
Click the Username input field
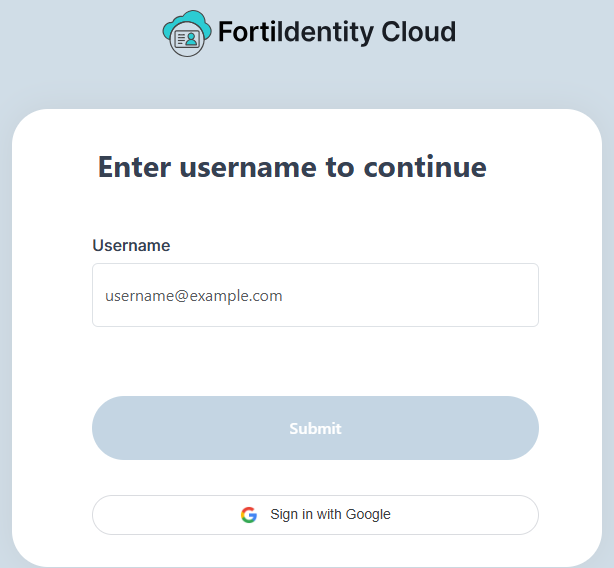[315, 295]
